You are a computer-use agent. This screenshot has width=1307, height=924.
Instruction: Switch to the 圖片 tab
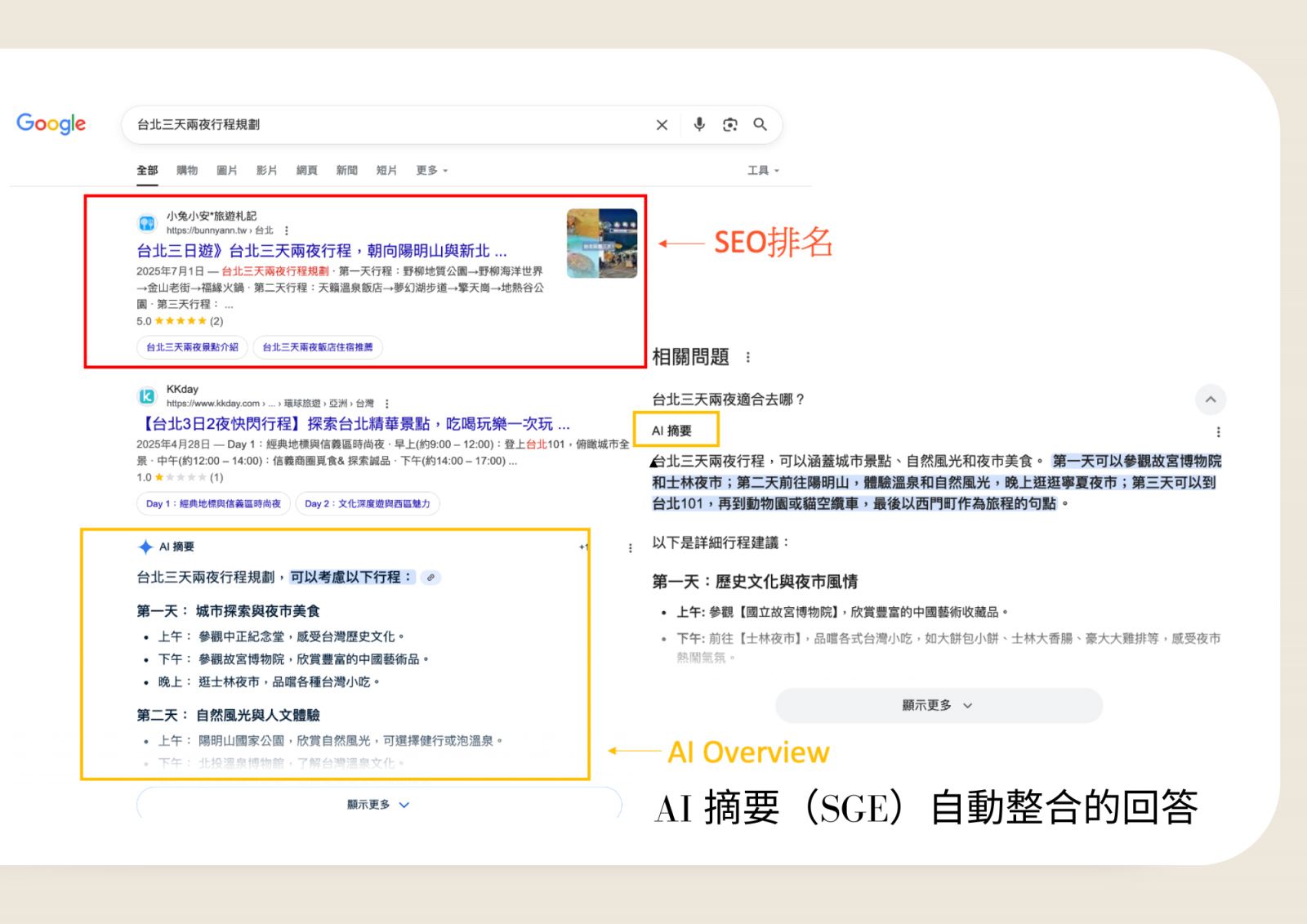click(226, 171)
